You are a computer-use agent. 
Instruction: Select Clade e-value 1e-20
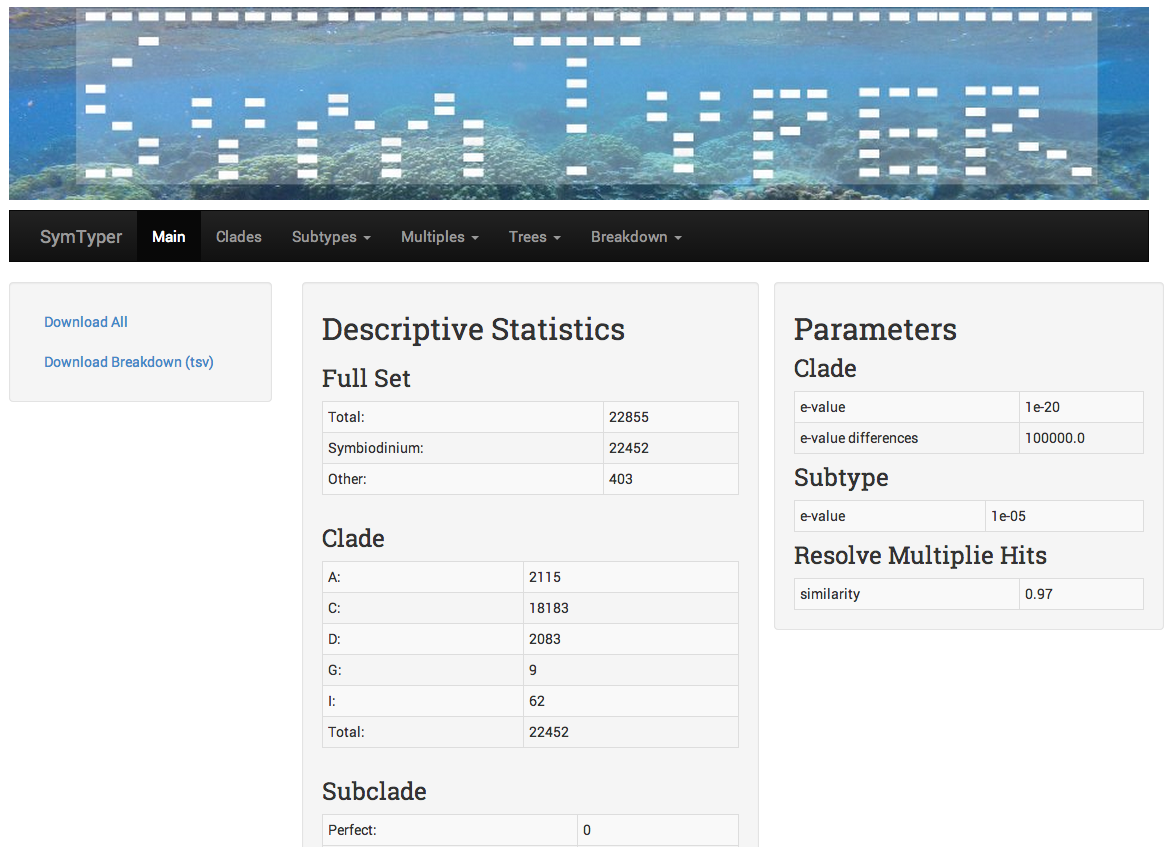[1042, 407]
